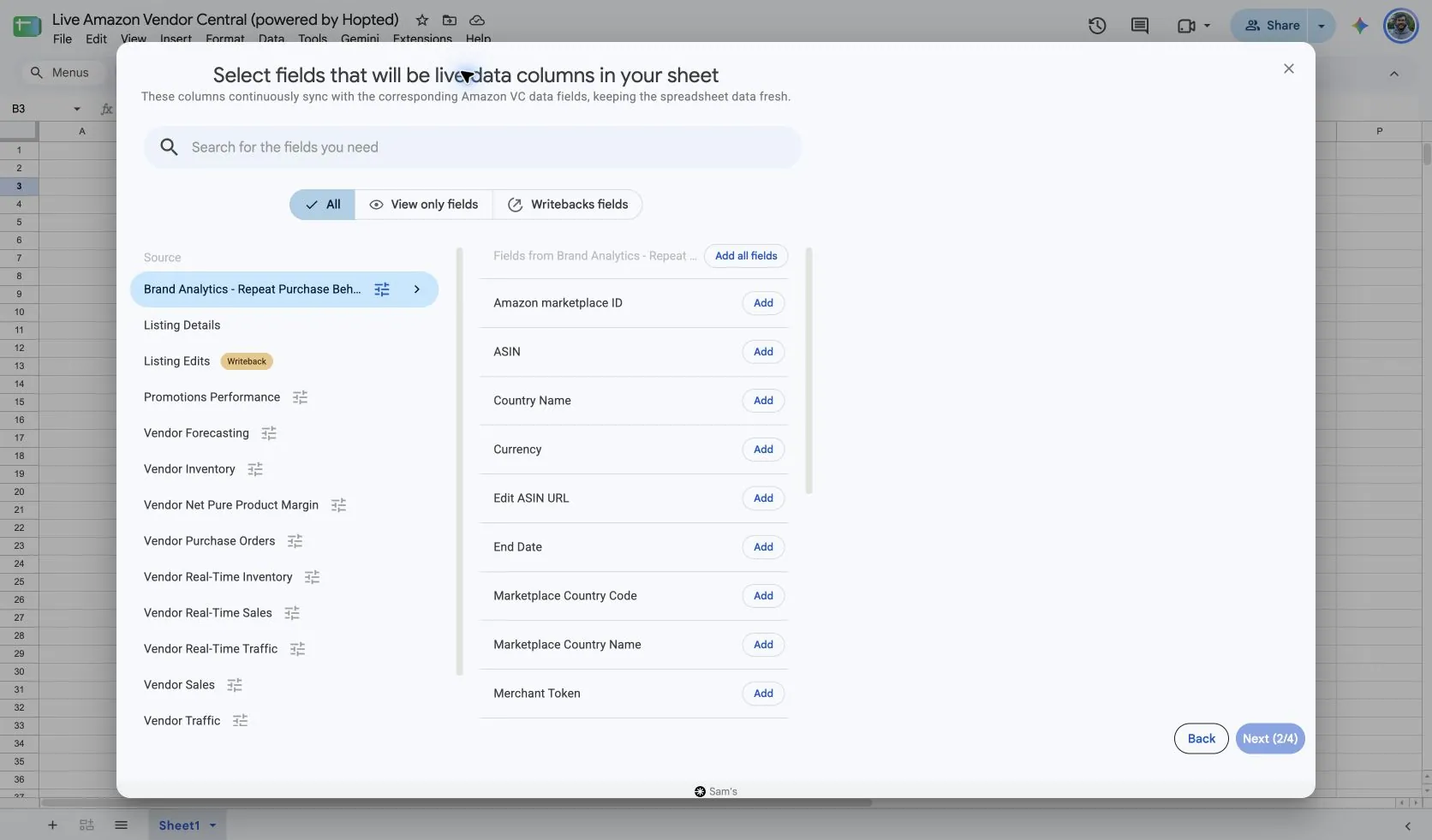Add the Country Name field

point(763,401)
